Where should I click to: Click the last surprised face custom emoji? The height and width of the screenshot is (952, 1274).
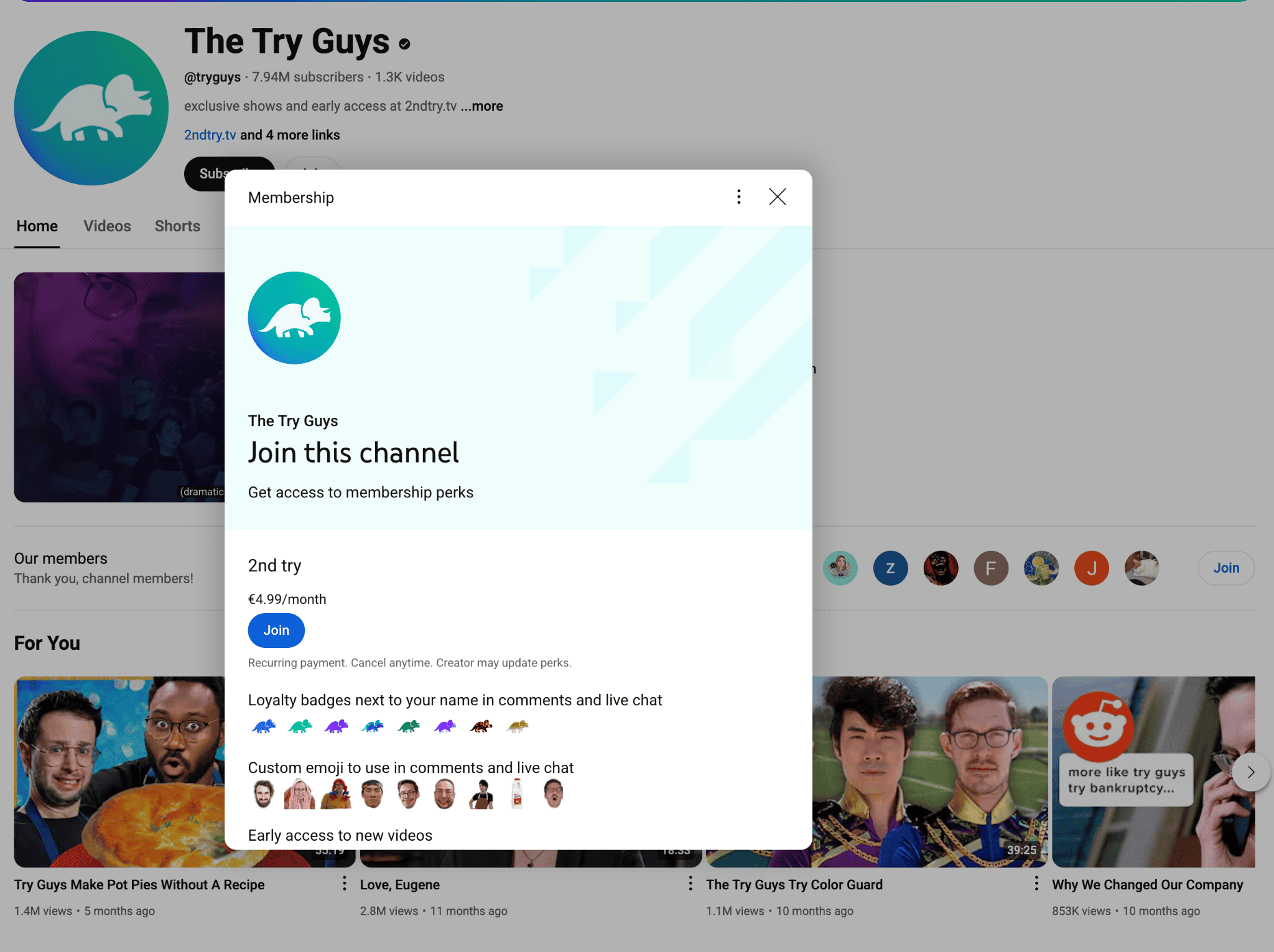coord(554,794)
